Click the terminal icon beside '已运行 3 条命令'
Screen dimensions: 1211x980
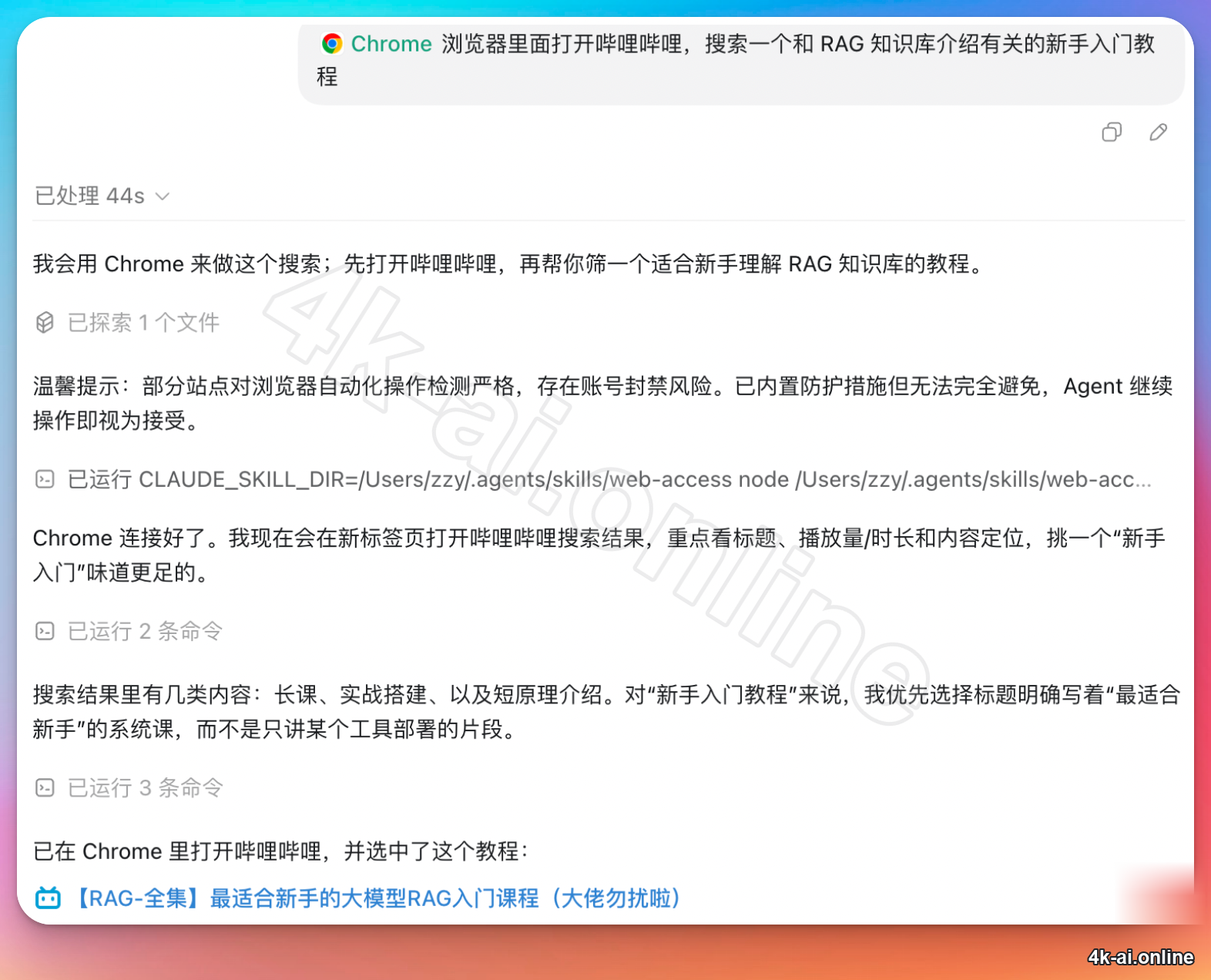[45, 787]
